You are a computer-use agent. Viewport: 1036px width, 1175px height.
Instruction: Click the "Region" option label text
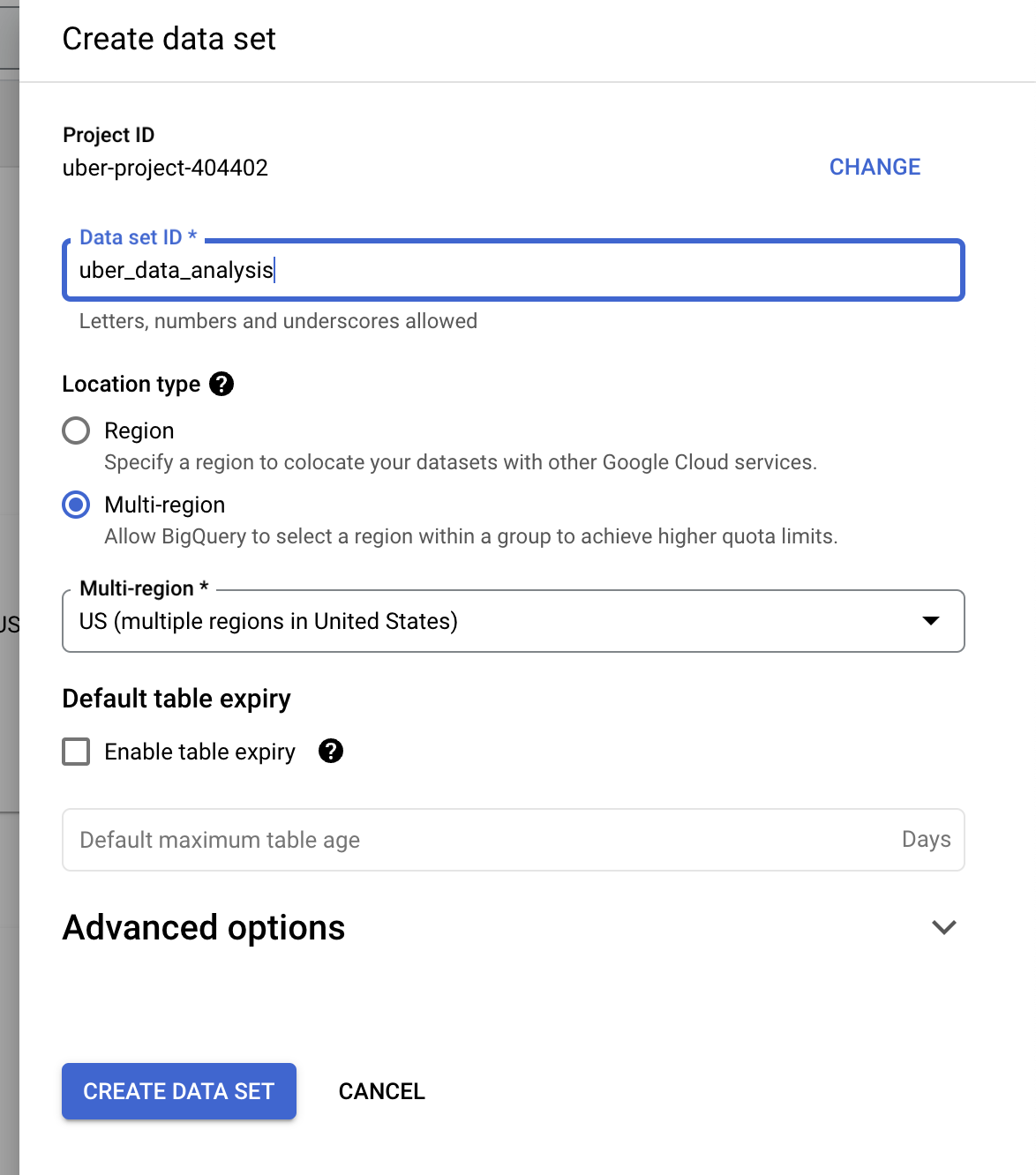[x=139, y=430]
